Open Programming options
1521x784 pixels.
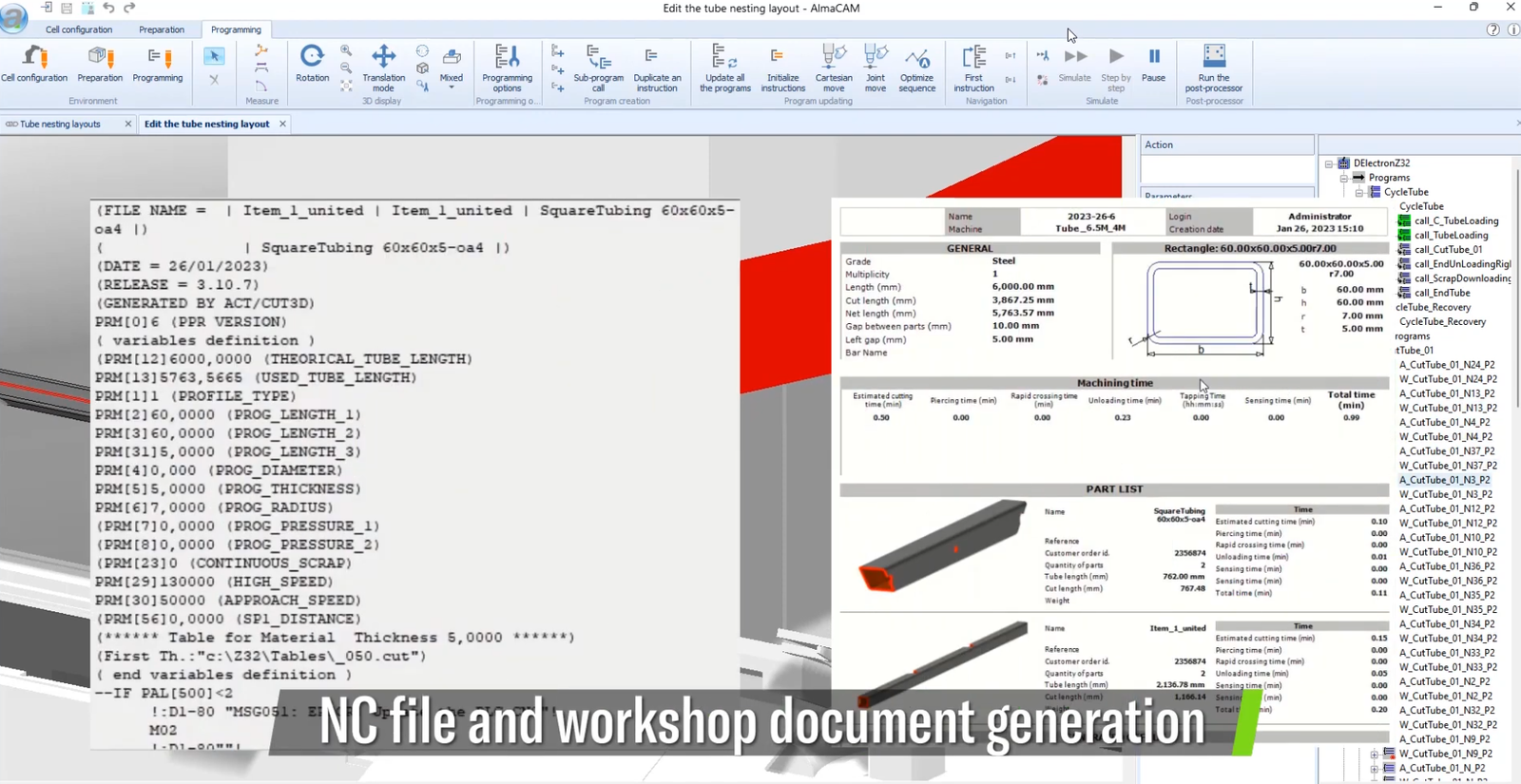click(507, 68)
